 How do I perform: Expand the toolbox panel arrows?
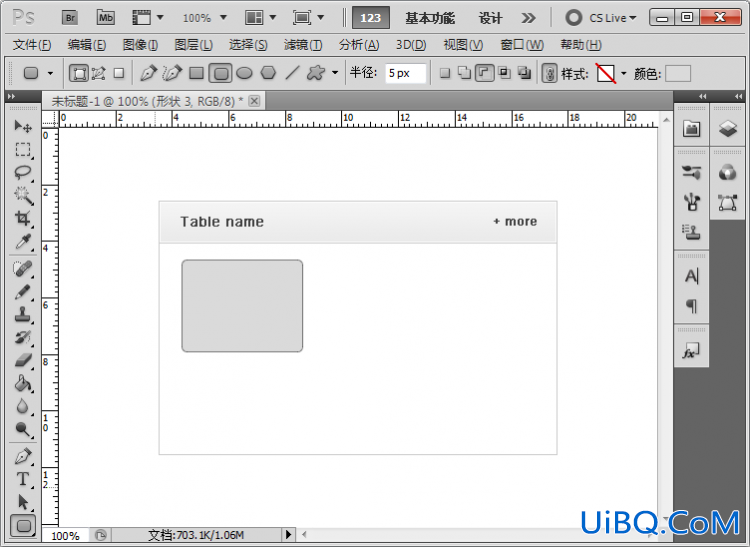[x=11, y=96]
